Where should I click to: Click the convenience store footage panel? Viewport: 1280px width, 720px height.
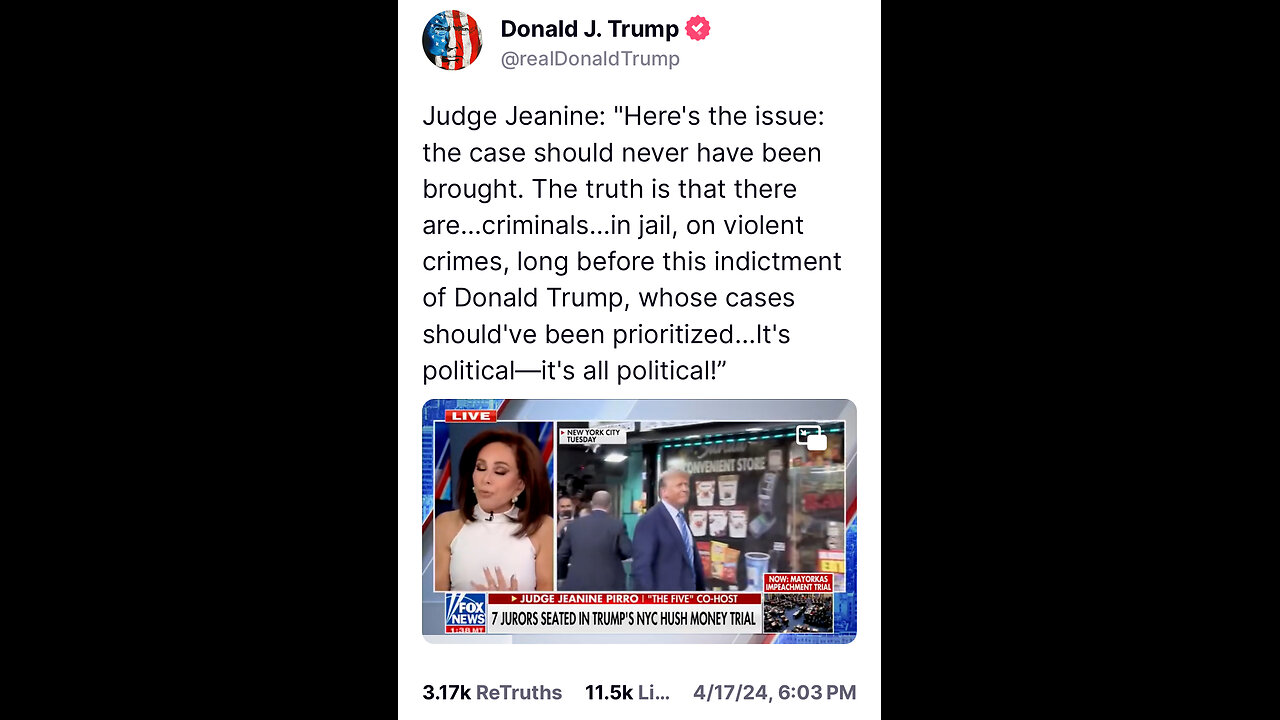click(700, 506)
